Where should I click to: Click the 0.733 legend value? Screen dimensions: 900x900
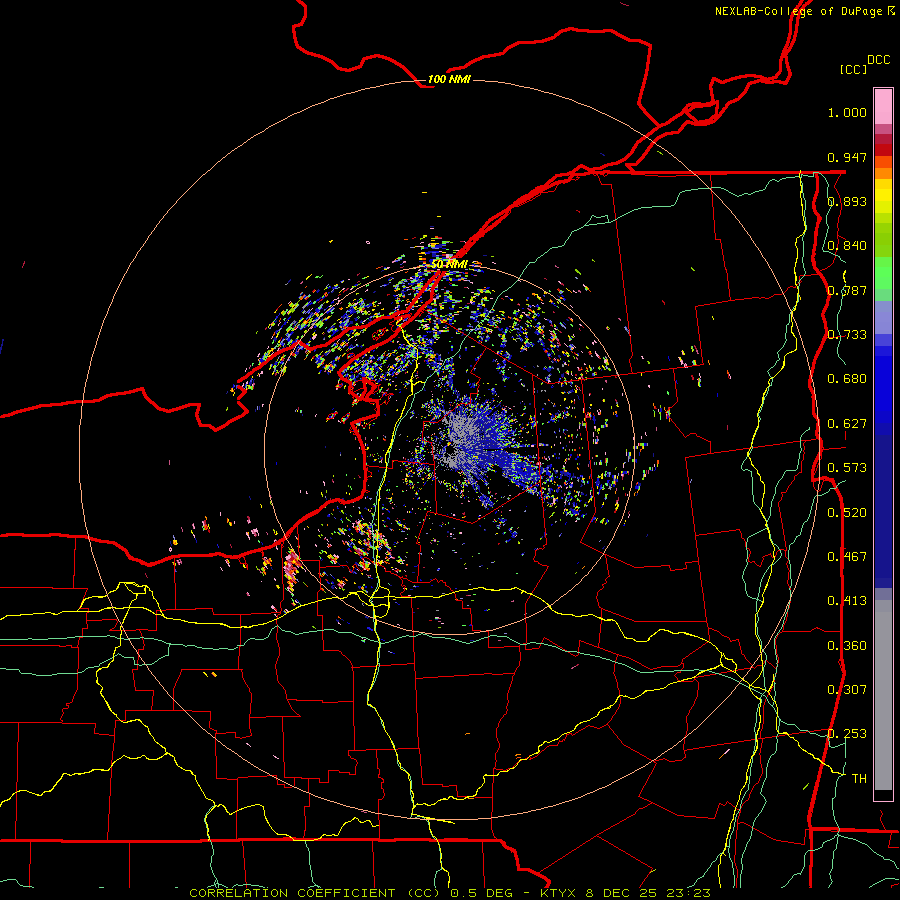(847, 335)
